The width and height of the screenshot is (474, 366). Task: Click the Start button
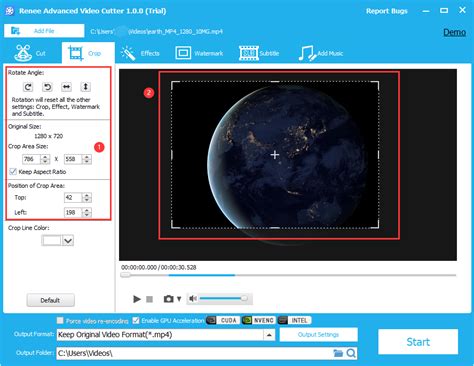(418, 342)
